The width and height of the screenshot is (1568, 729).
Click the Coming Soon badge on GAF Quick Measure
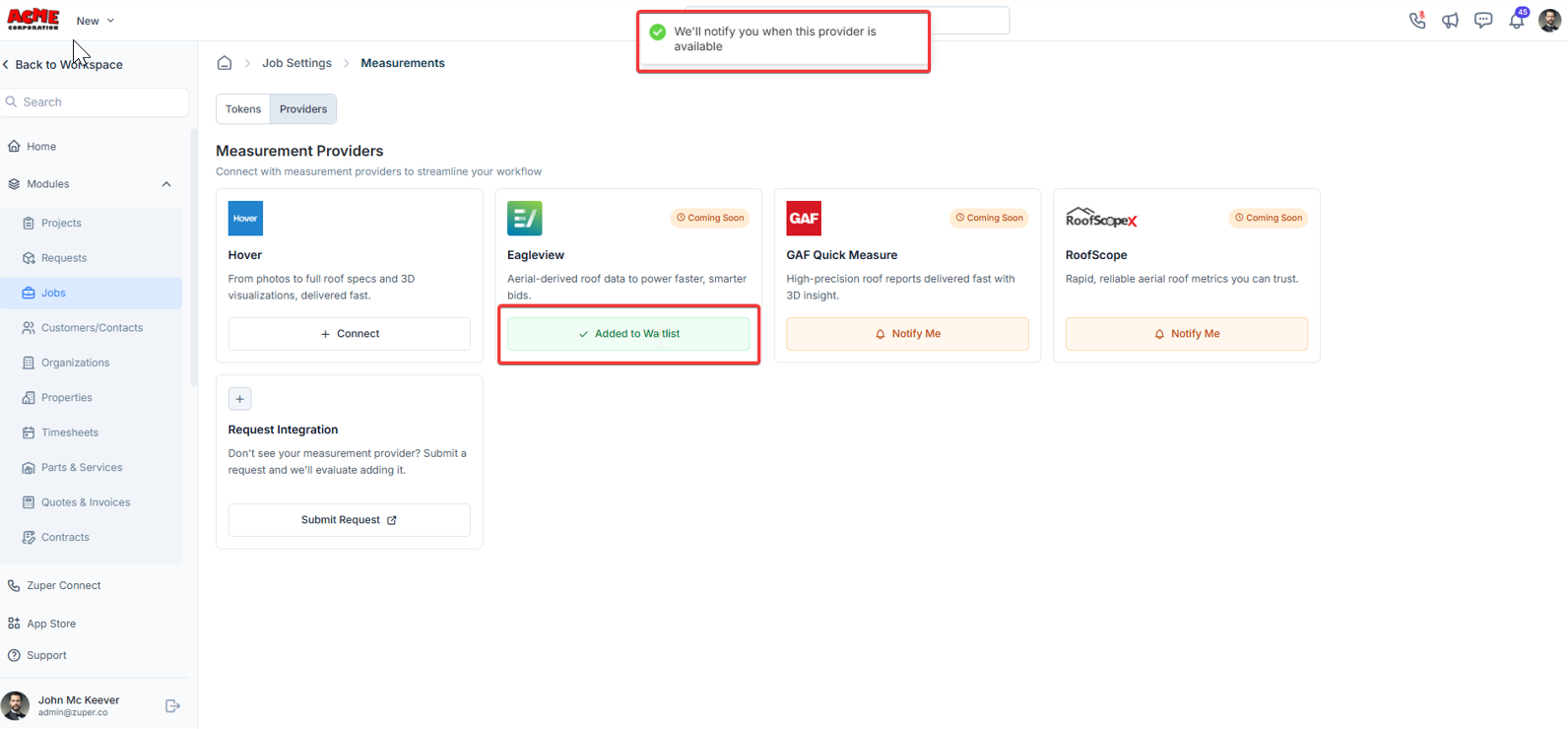(989, 218)
